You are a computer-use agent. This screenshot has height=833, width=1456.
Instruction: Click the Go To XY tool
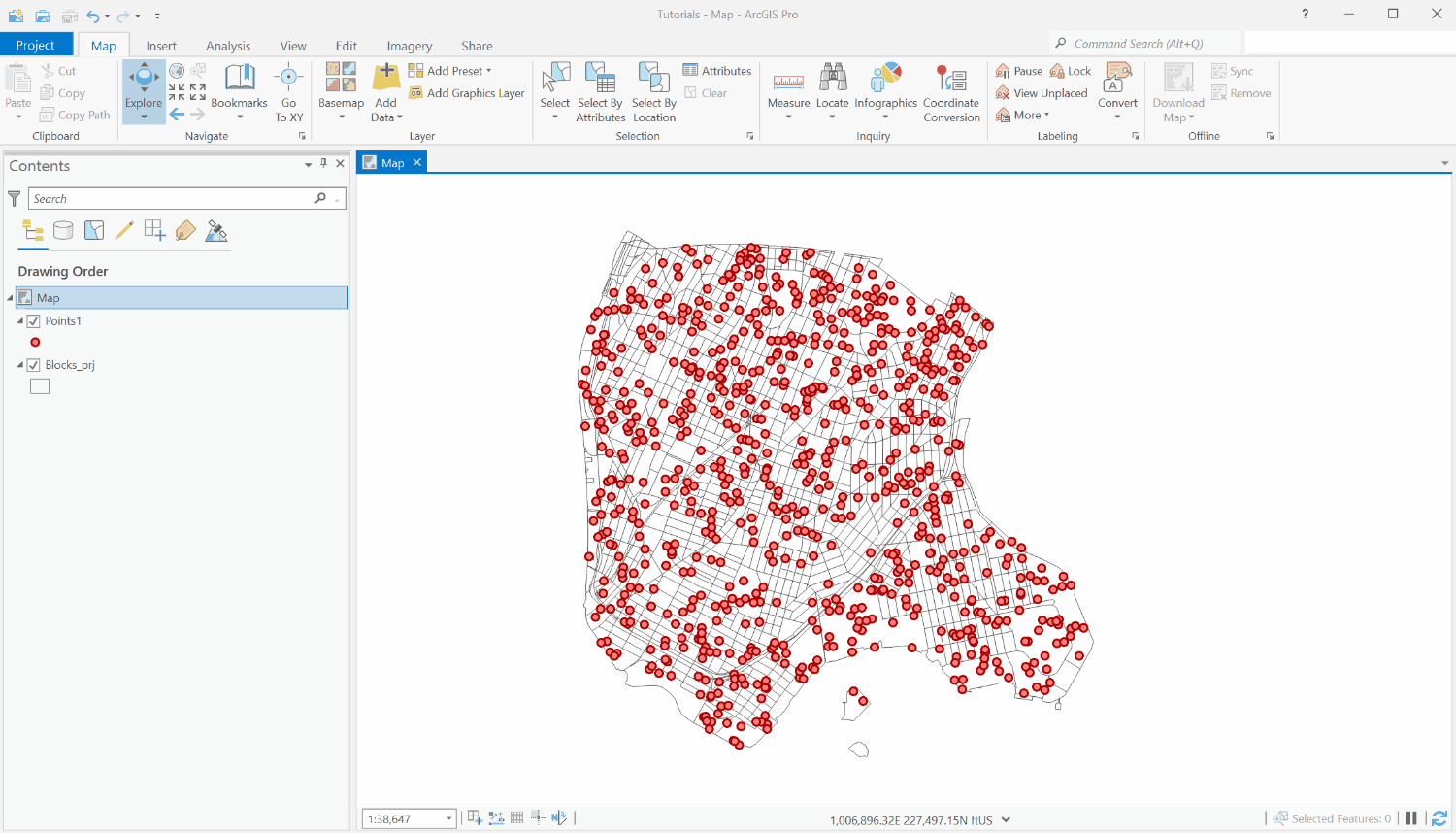288,92
